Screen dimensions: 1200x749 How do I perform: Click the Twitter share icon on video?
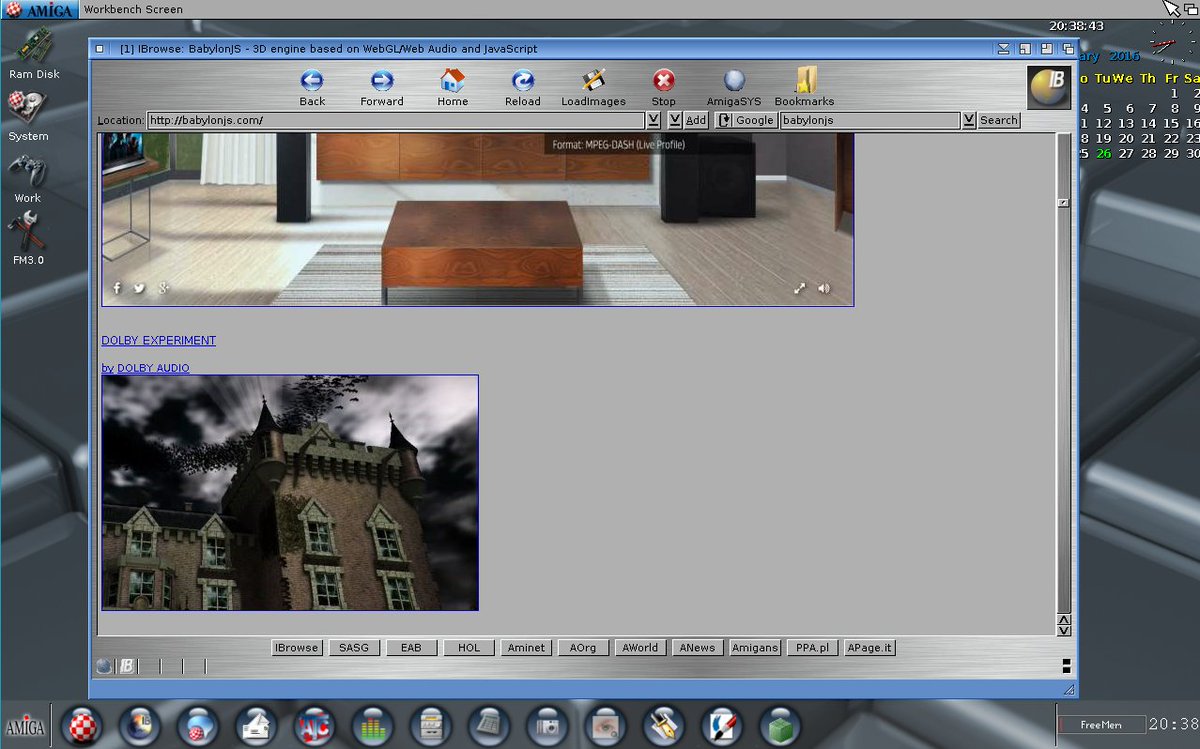pos(139,288)
